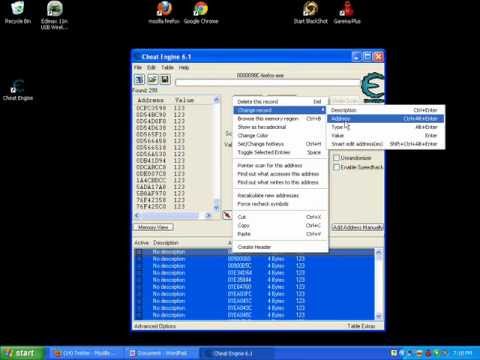Click the Memory View button
Screen dimensions: 480x360
(154, 227)
